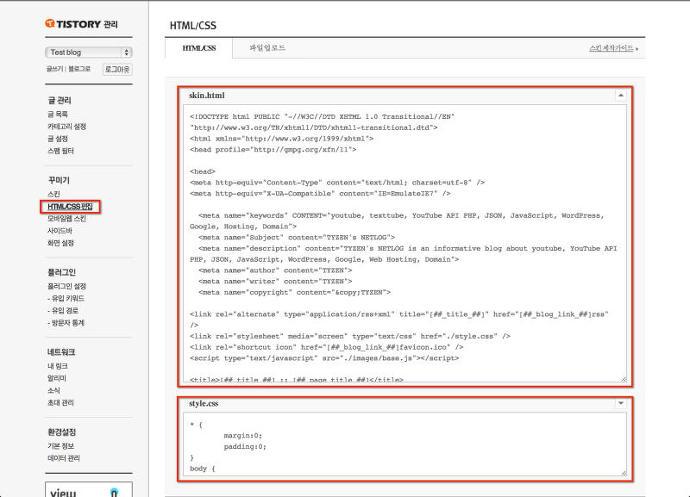
Task: Click the "padding:0;" line in style.css
Action: click(x=245, y=446)
